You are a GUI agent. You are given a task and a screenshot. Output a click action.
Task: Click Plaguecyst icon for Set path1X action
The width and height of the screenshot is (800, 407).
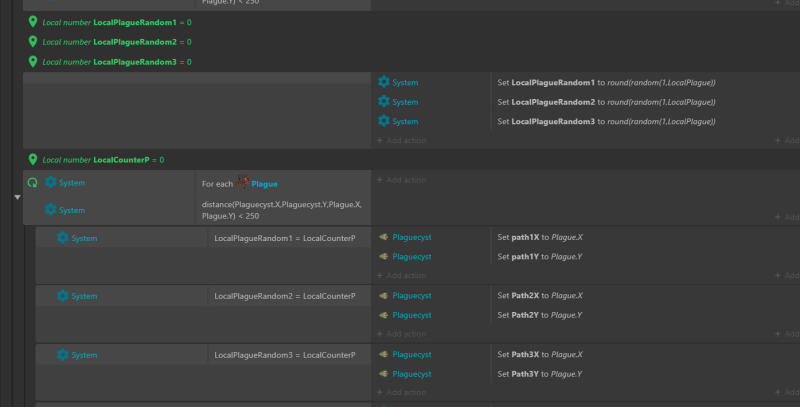coord(384,237)
